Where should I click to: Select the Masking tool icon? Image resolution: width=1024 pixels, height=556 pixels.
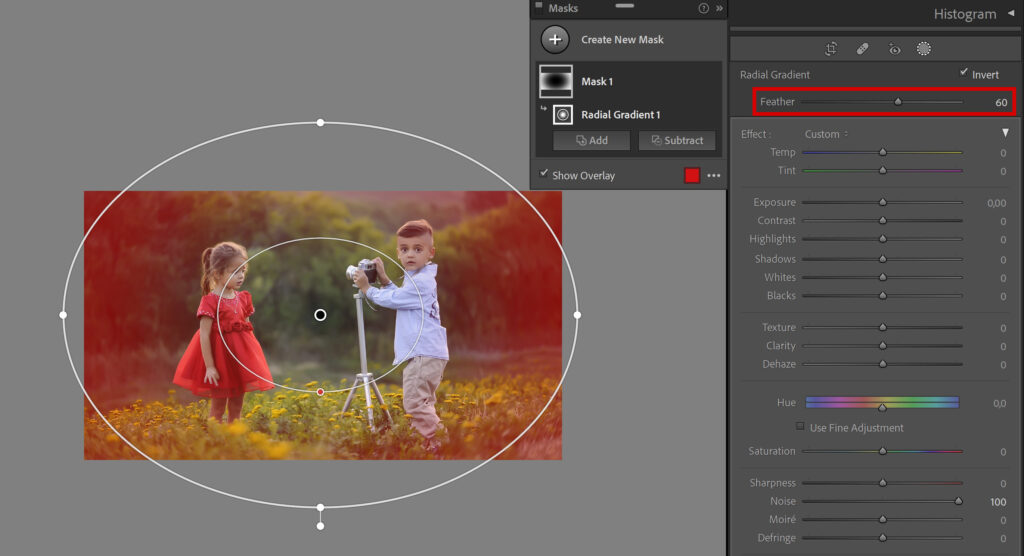(x=923, y=49)
